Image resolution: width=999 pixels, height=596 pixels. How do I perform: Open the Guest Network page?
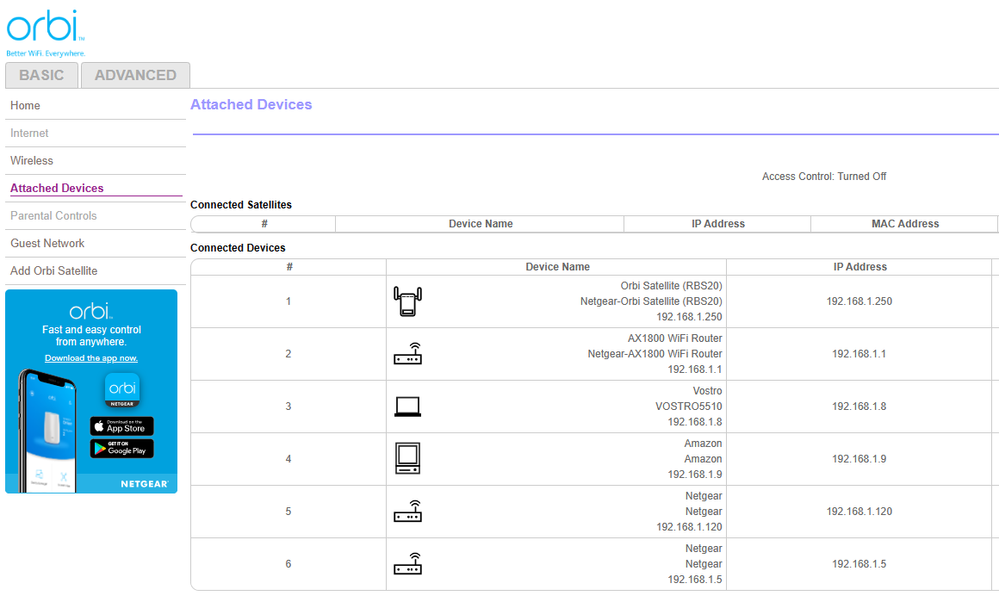pyautogui.click(x=47, y=243)
